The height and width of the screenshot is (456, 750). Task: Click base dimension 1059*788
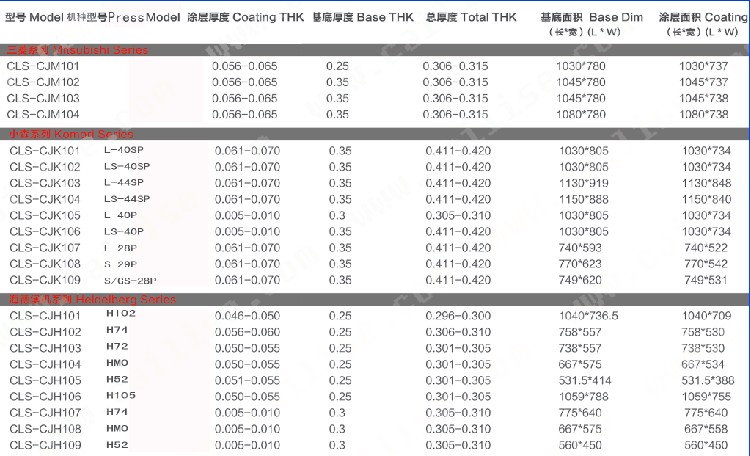click(x=584, y=397)
